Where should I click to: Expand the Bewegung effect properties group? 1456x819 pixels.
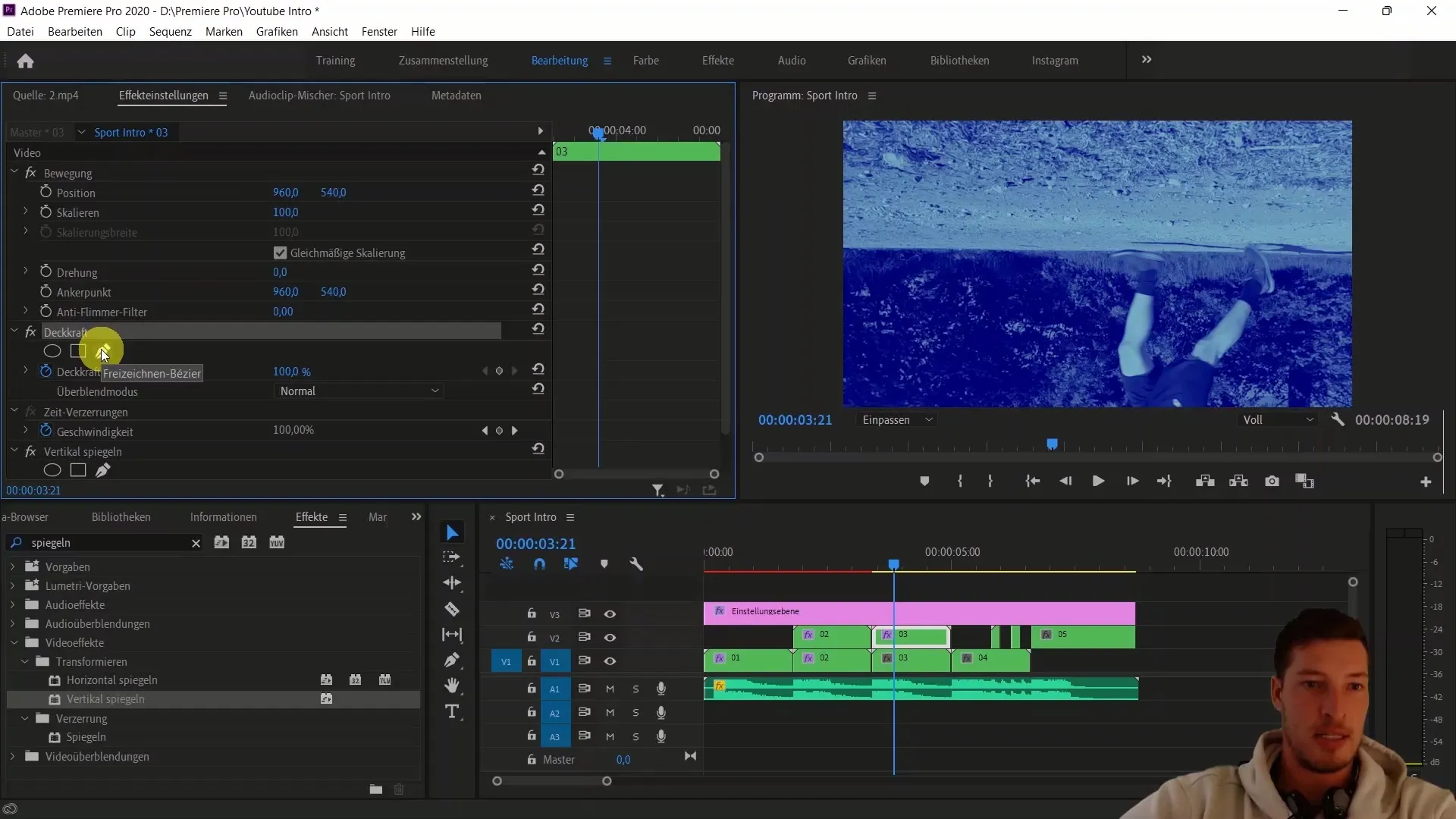pos(14,173)
